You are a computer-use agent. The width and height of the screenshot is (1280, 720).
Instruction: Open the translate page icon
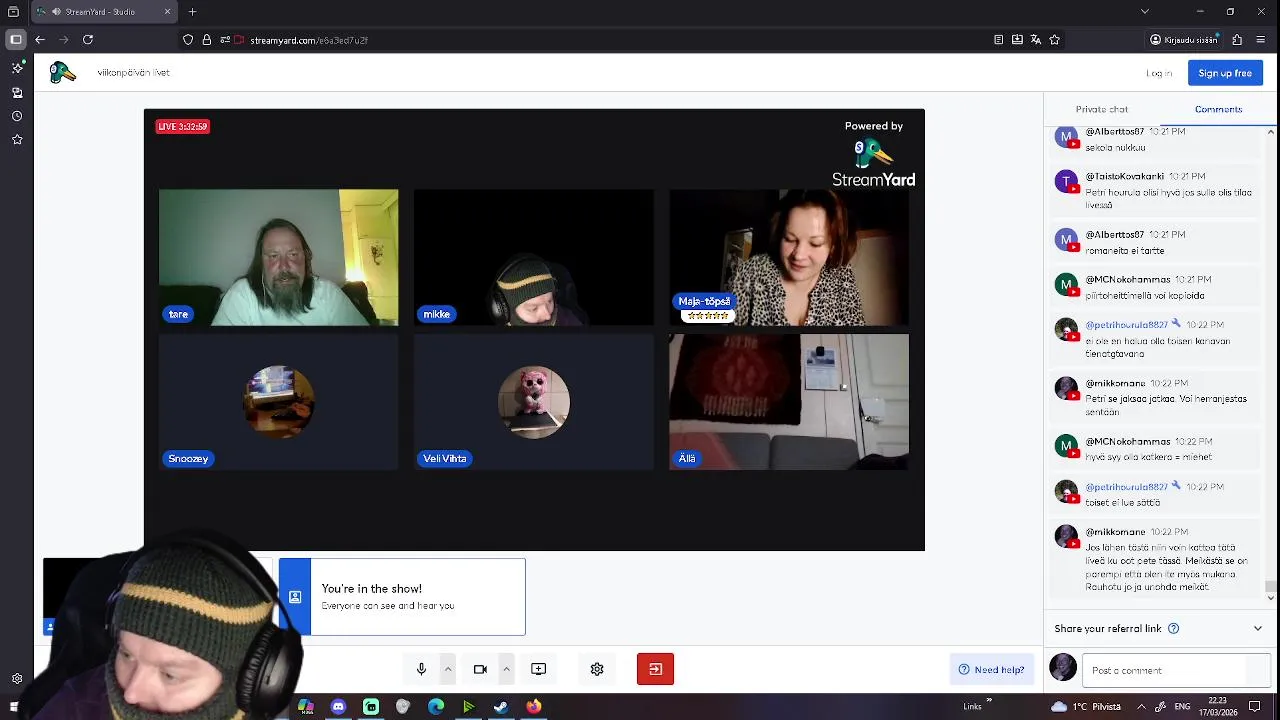point(1036,40)
